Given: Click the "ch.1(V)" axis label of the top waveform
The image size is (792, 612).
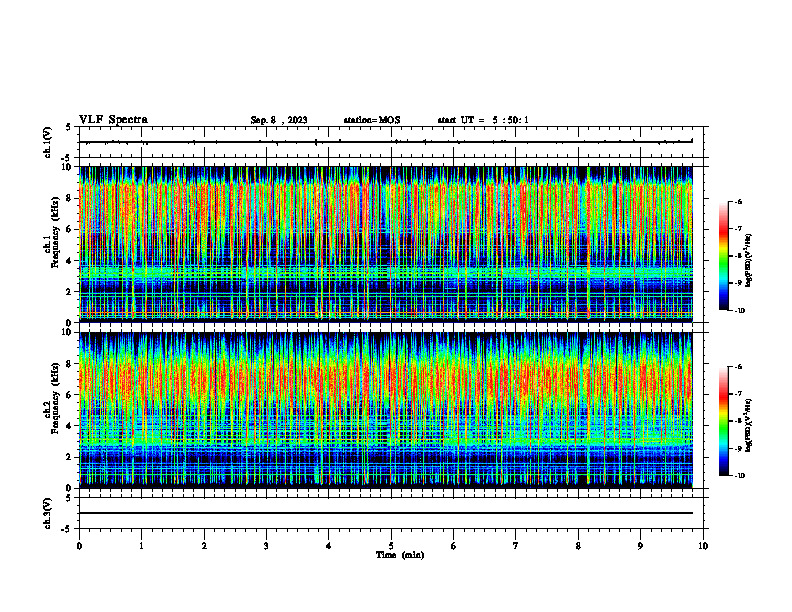Looking at the screenshot, I should point(48,142).
